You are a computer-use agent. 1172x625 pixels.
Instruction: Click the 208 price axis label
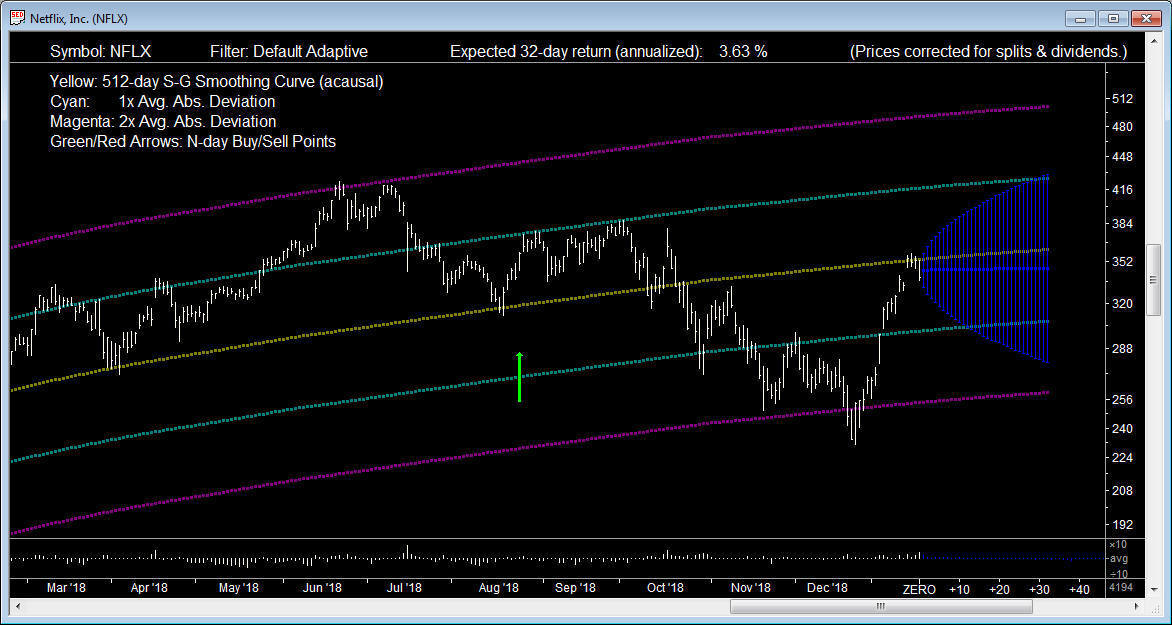(x=1123, y=490)
